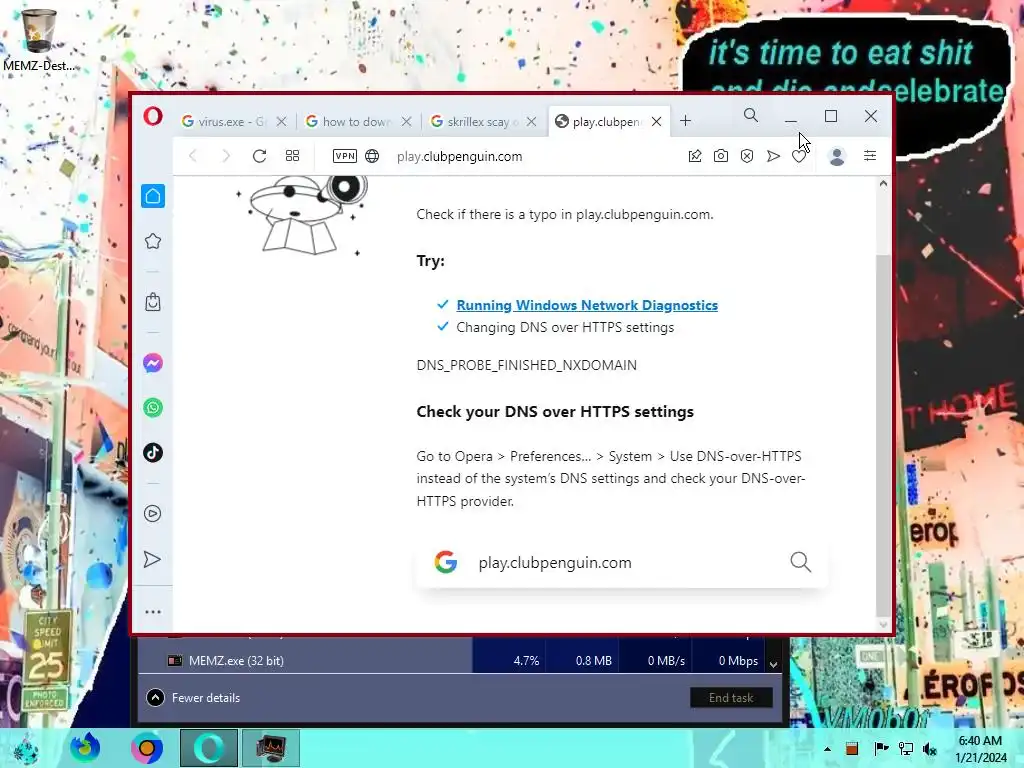
Task: Switch to Opera on the taskbar
Action: point(209,748)
